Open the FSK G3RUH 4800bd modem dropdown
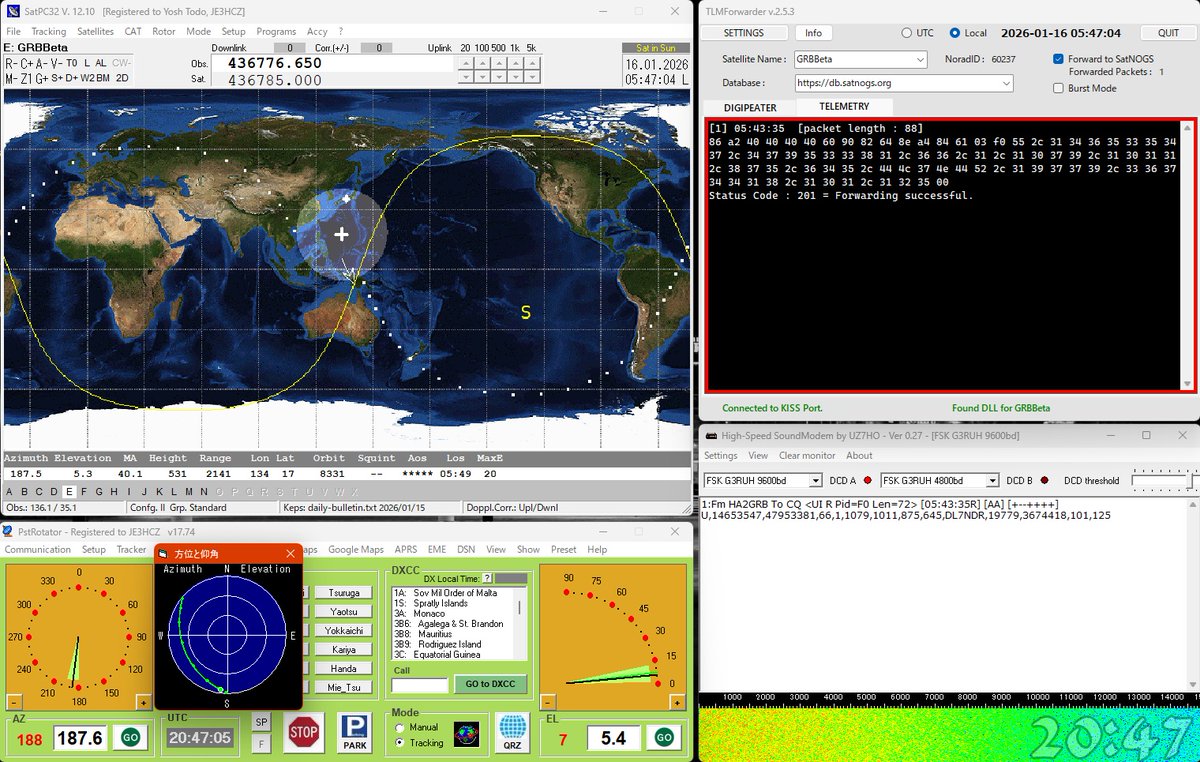The width and height of the screenshot is (1200, 762). coord(992,481)
